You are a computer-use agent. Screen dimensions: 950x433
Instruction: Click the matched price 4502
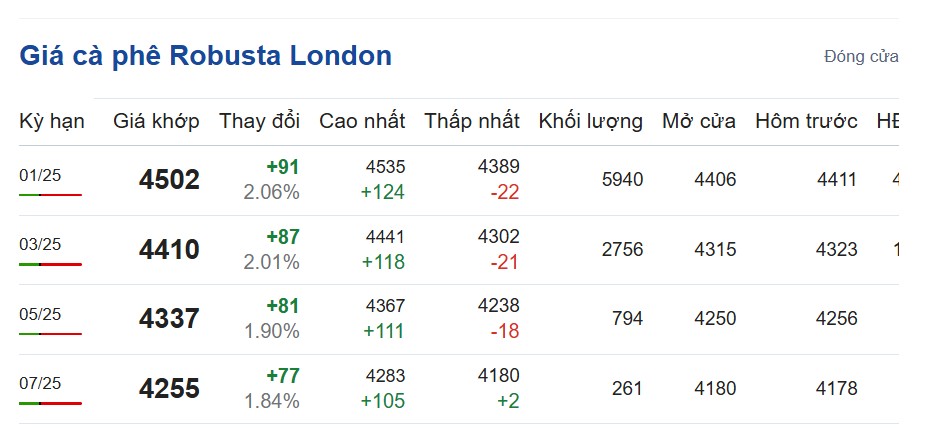(x=169, y=180)
